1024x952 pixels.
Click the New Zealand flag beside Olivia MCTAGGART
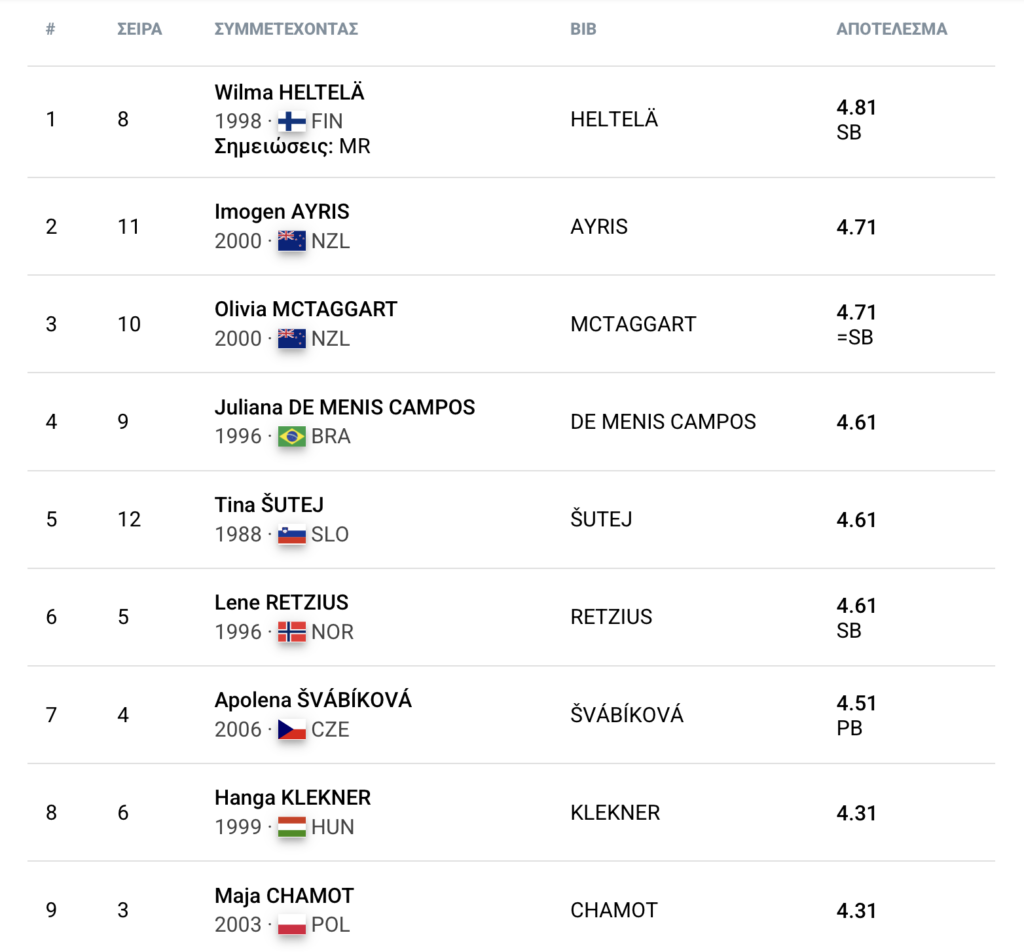[291, 339]
